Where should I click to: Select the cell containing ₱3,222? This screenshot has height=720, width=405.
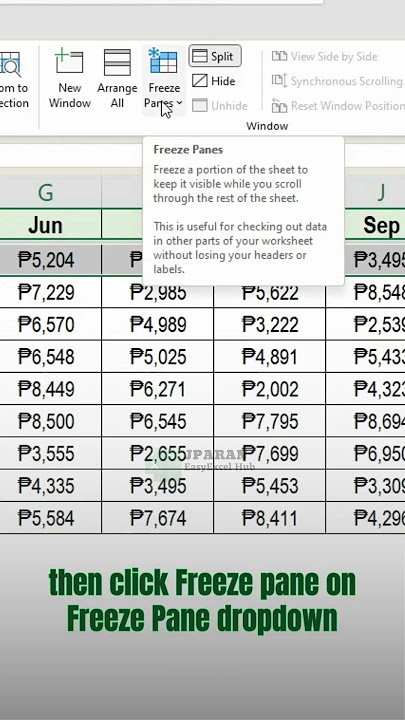click(270, 325)
